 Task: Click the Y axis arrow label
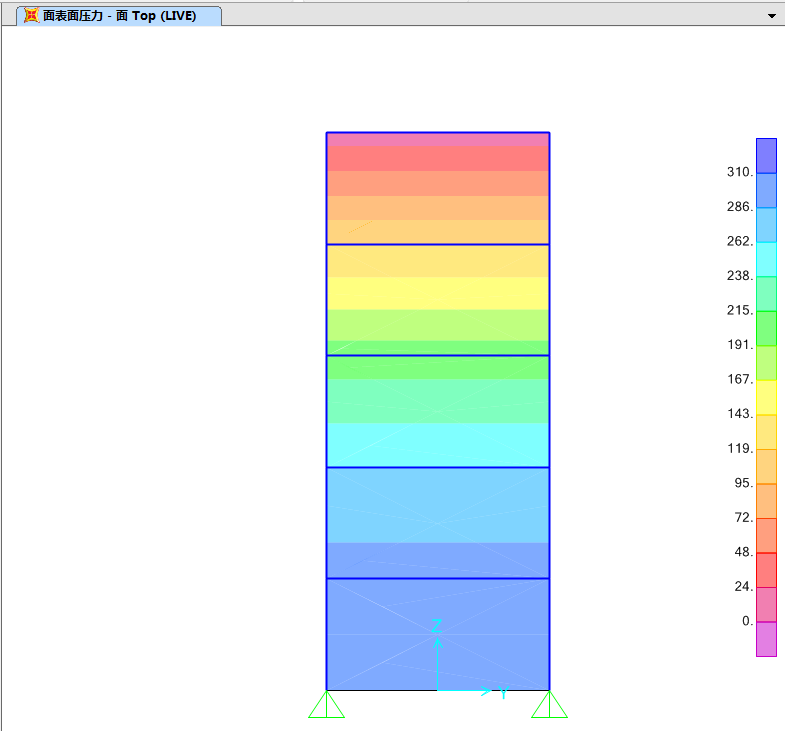coord(504,692)
